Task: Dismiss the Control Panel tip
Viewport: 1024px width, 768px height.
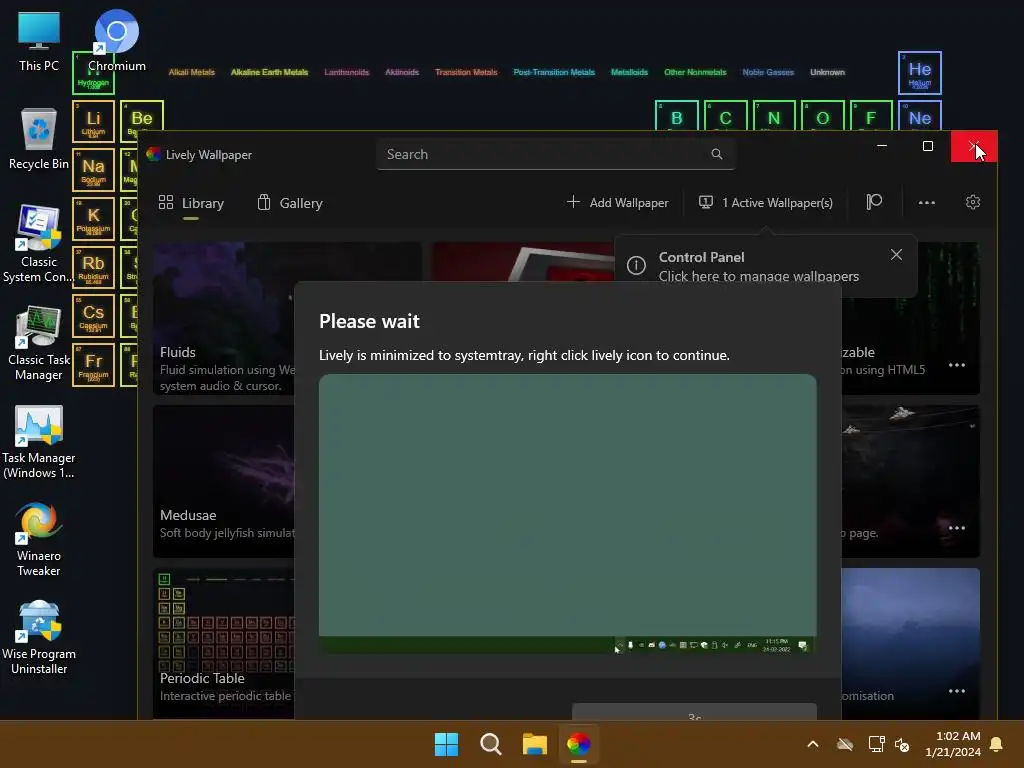Action: [x=896, y=255]
